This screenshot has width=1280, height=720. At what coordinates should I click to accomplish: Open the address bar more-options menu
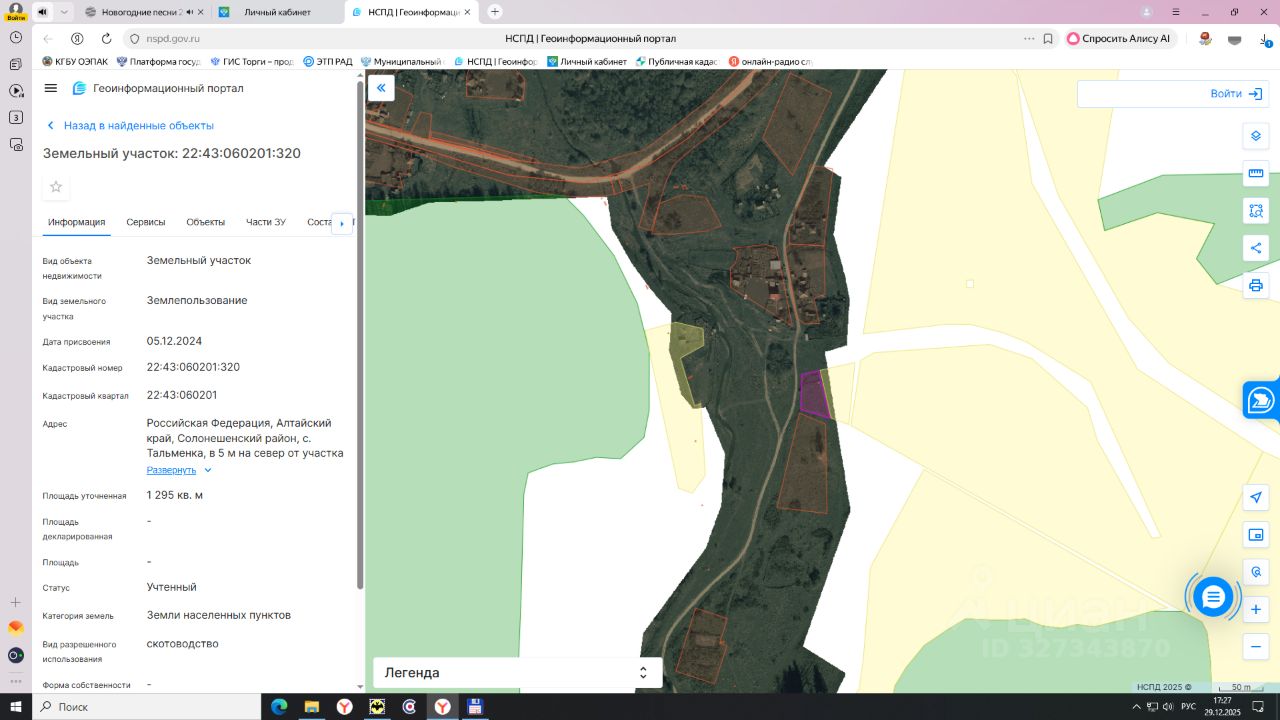click(x=1029, y=39)
